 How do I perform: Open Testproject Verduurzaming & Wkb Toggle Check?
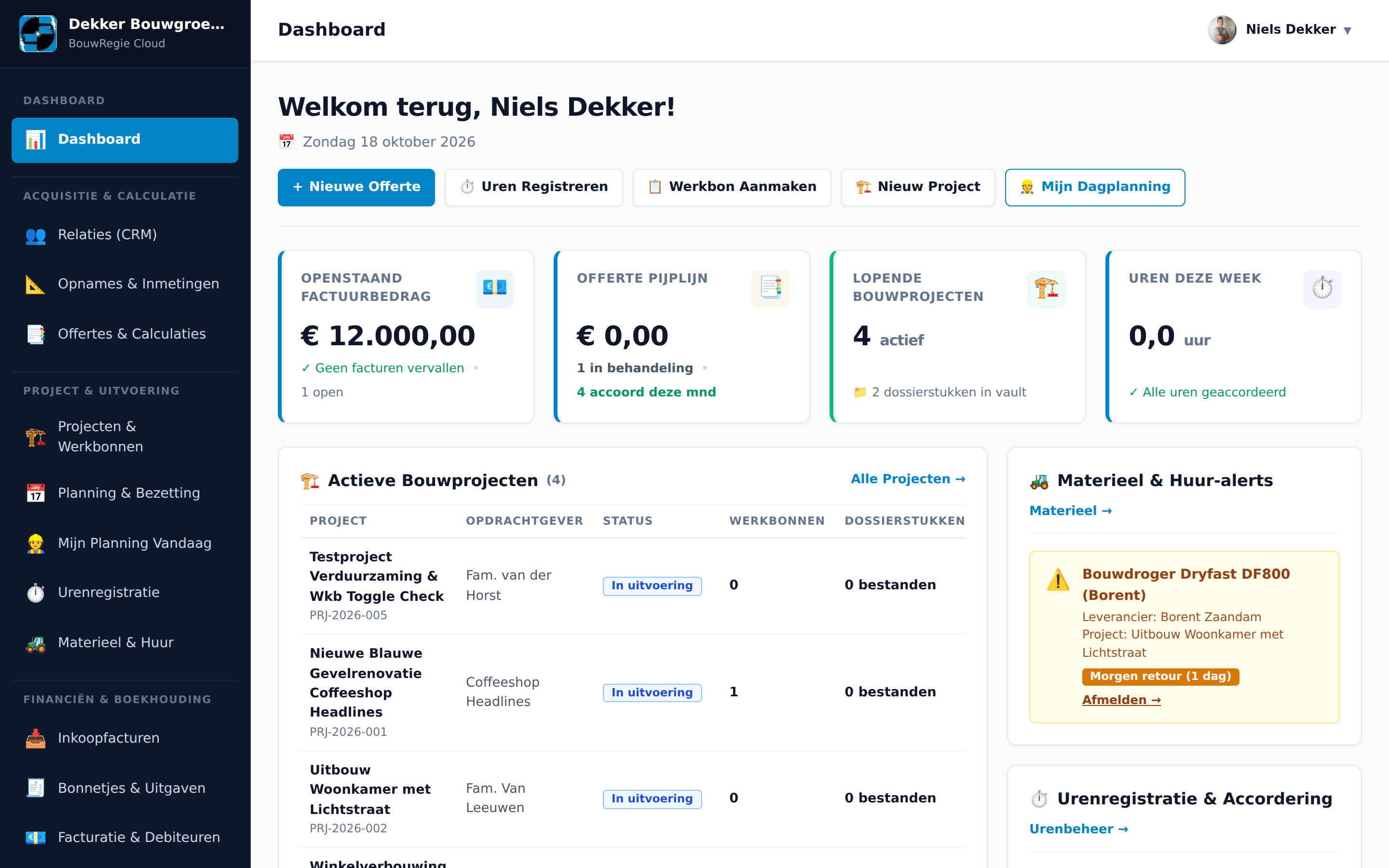[x=377, y=576]
